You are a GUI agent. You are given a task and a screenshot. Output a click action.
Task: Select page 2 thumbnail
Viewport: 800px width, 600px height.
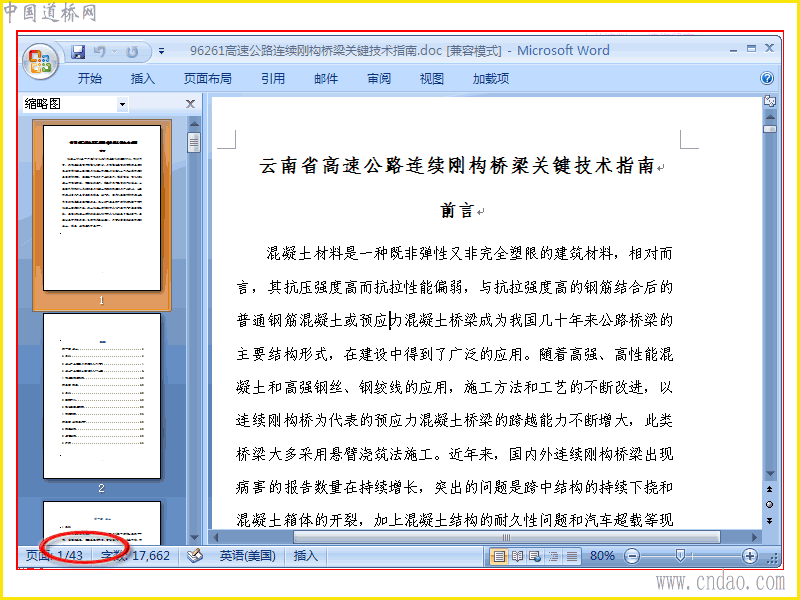point(102,396)
